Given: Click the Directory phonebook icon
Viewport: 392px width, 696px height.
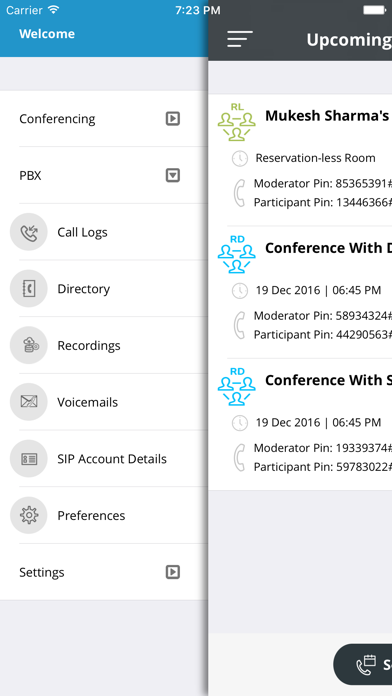Looking at the screenshot, I should click(29, 289).
